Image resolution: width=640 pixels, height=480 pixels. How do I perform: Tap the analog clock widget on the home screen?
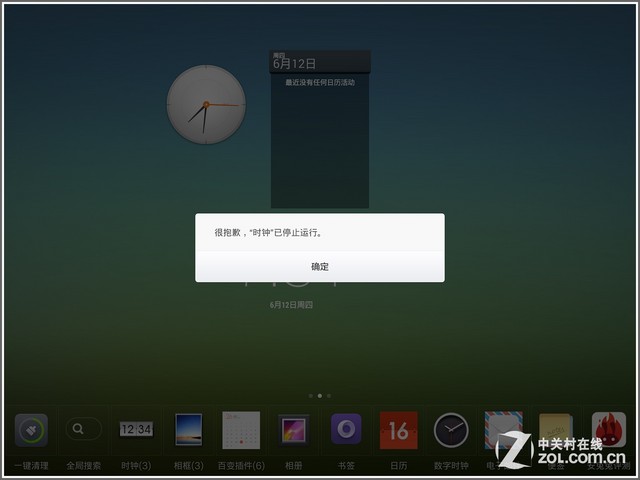tap(205, 105)
